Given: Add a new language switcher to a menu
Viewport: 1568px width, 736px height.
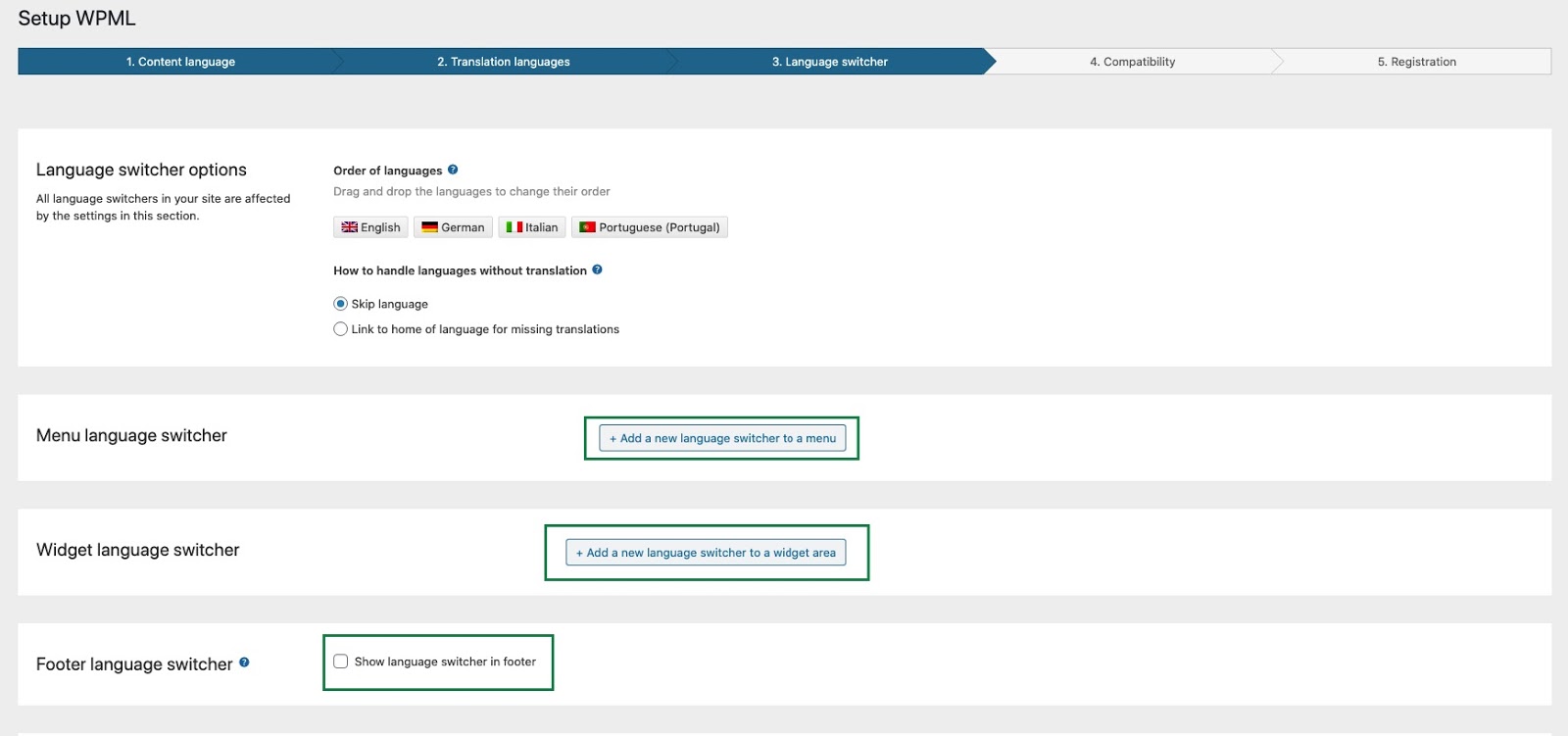Looking at the screenshot, I should tap(722, 438).
